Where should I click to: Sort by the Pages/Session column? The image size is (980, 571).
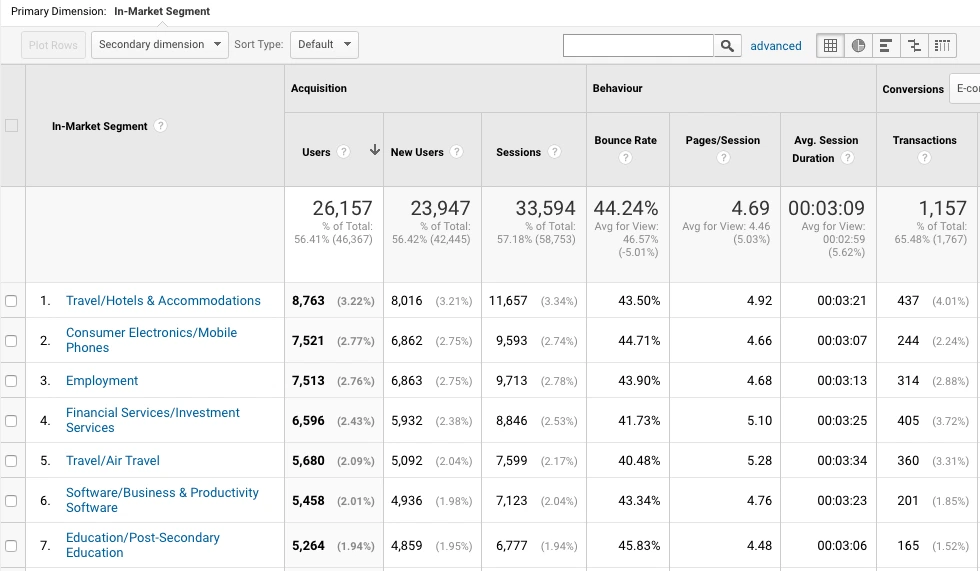click(x=722, y=141)
